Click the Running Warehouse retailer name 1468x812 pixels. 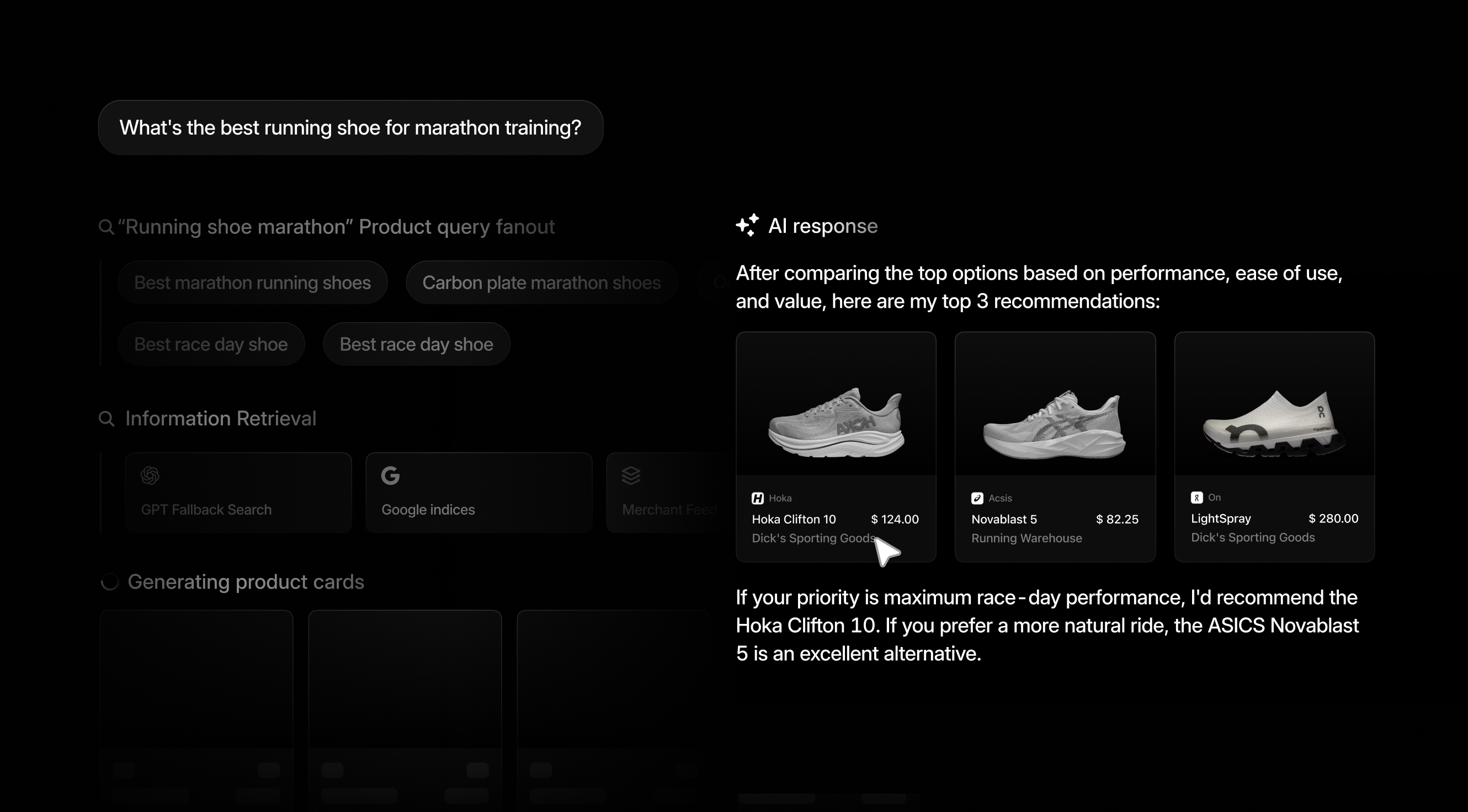1026,538
